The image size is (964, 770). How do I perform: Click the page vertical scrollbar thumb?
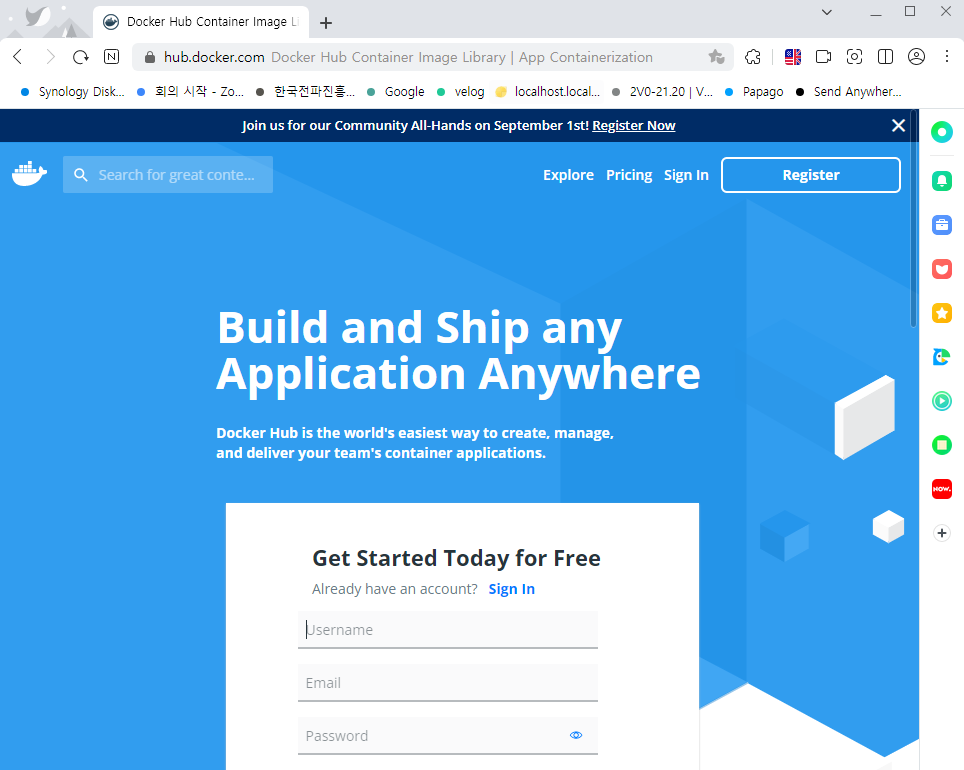coord(914,218)
